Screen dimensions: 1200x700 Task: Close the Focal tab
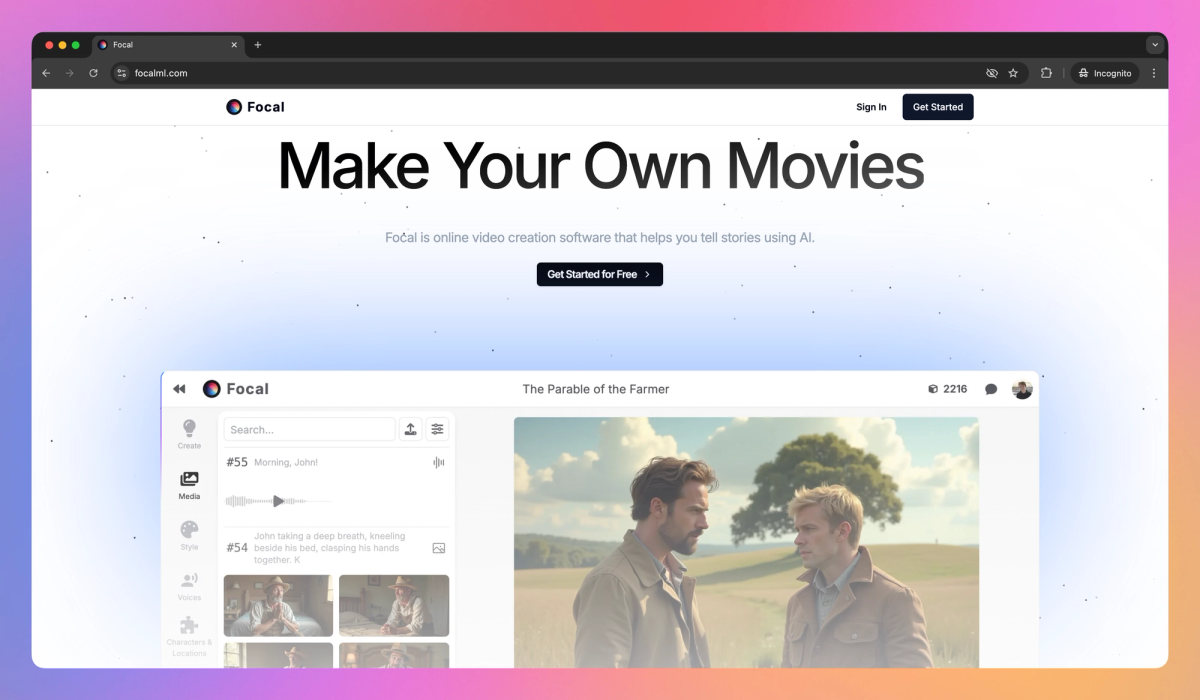tap(235, 45)
